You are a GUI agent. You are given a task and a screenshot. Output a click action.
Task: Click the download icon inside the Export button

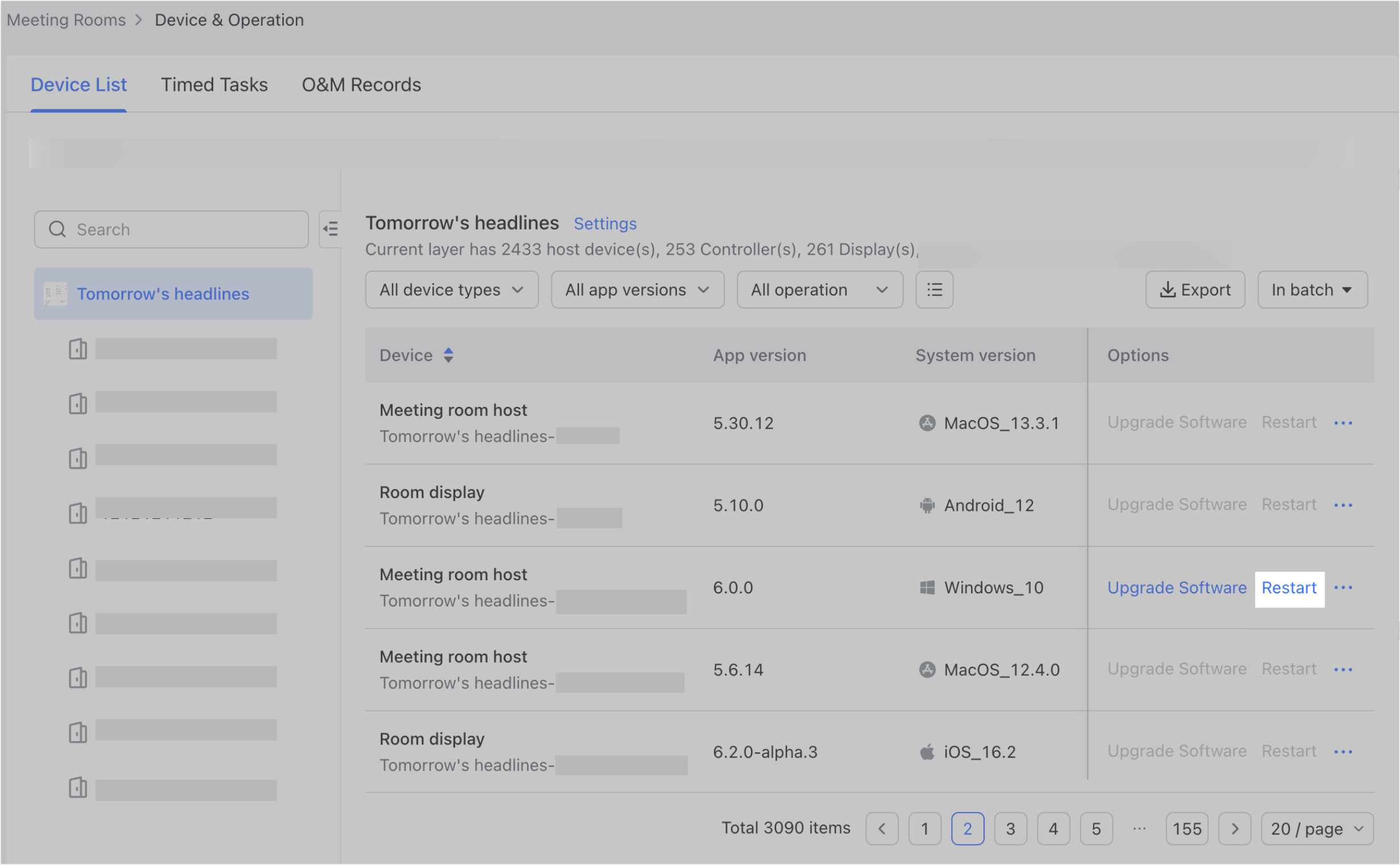[x=1168, y=289]
